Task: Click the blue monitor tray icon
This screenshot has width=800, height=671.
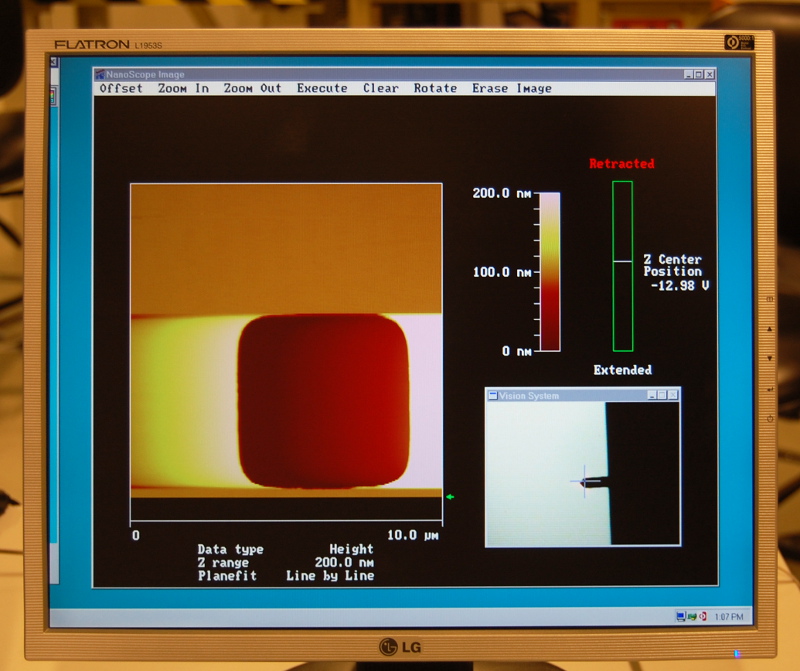Action: [x=681, y=616]
